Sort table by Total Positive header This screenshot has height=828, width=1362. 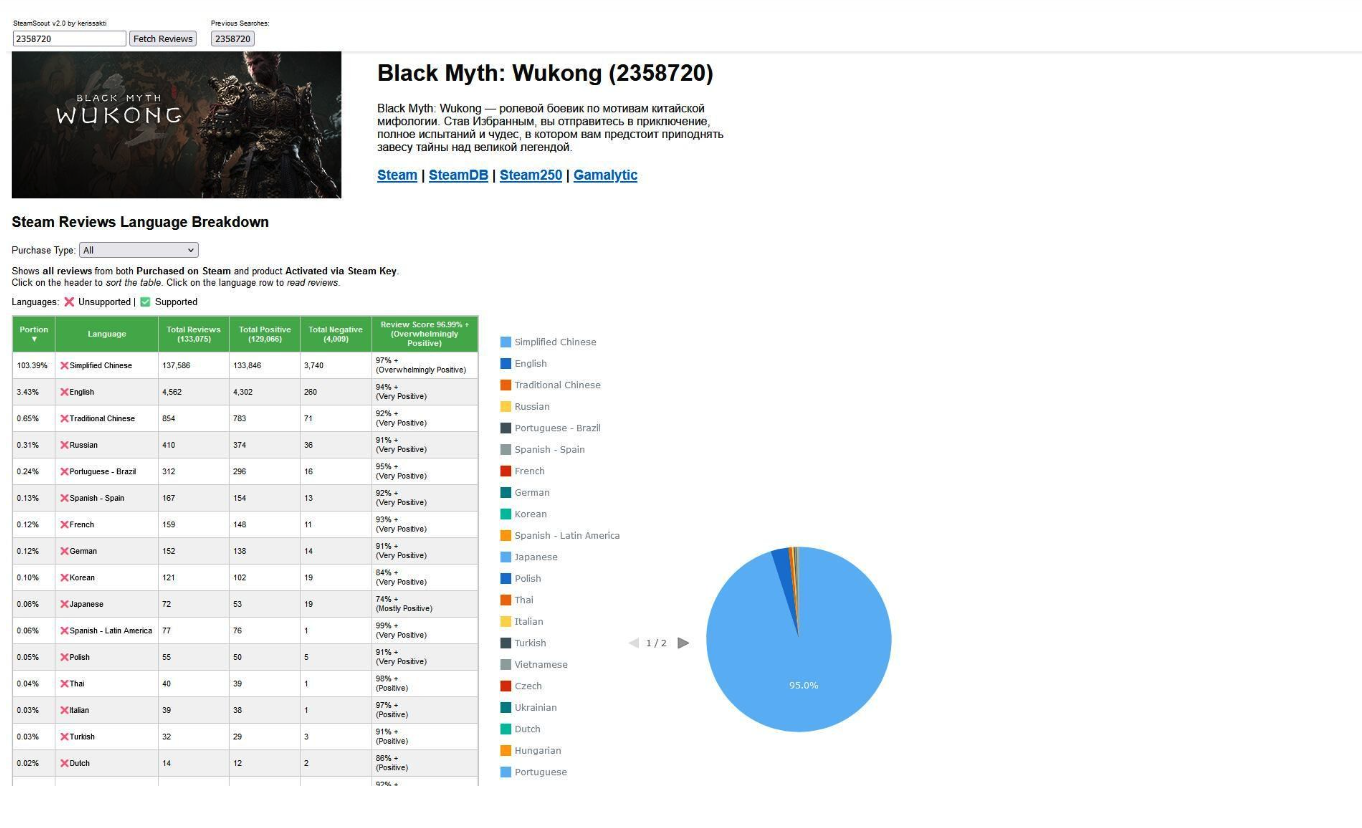click(265, 334)
